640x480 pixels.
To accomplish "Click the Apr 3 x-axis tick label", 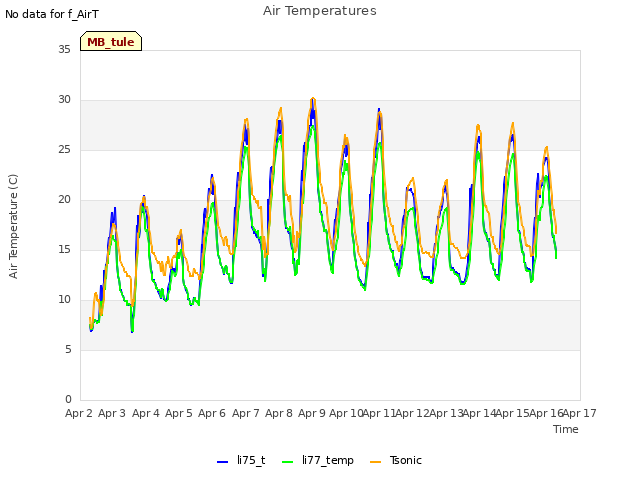I will tap(112, 413).
